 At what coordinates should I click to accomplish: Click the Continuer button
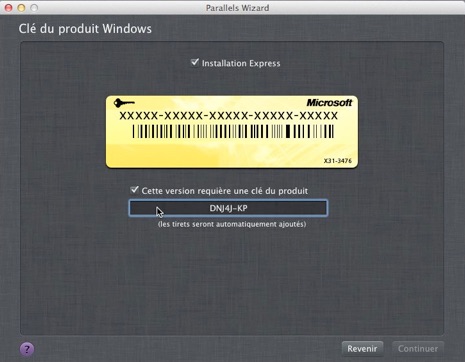tap(418, 349)
